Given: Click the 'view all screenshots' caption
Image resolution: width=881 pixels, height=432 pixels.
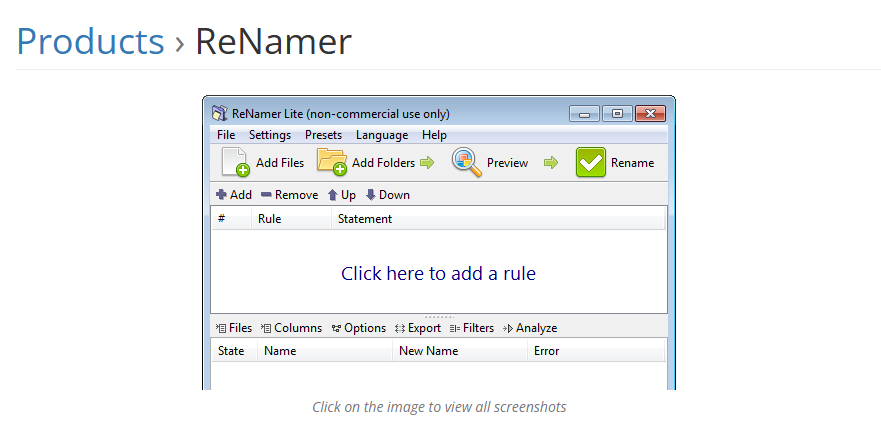Looking at the screenshot, I should click(439, 407).
